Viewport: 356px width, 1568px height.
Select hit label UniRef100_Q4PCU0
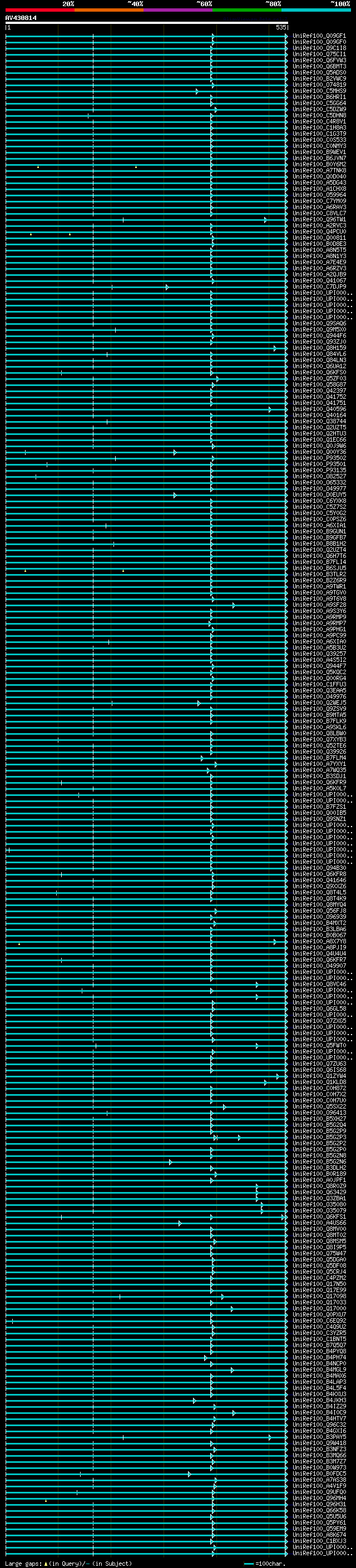[x=319, y=231]
